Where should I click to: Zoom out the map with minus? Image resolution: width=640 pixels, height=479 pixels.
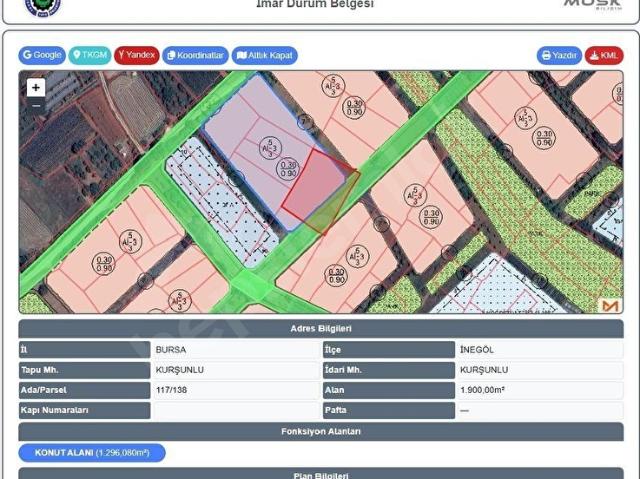(x=36, y=106)
